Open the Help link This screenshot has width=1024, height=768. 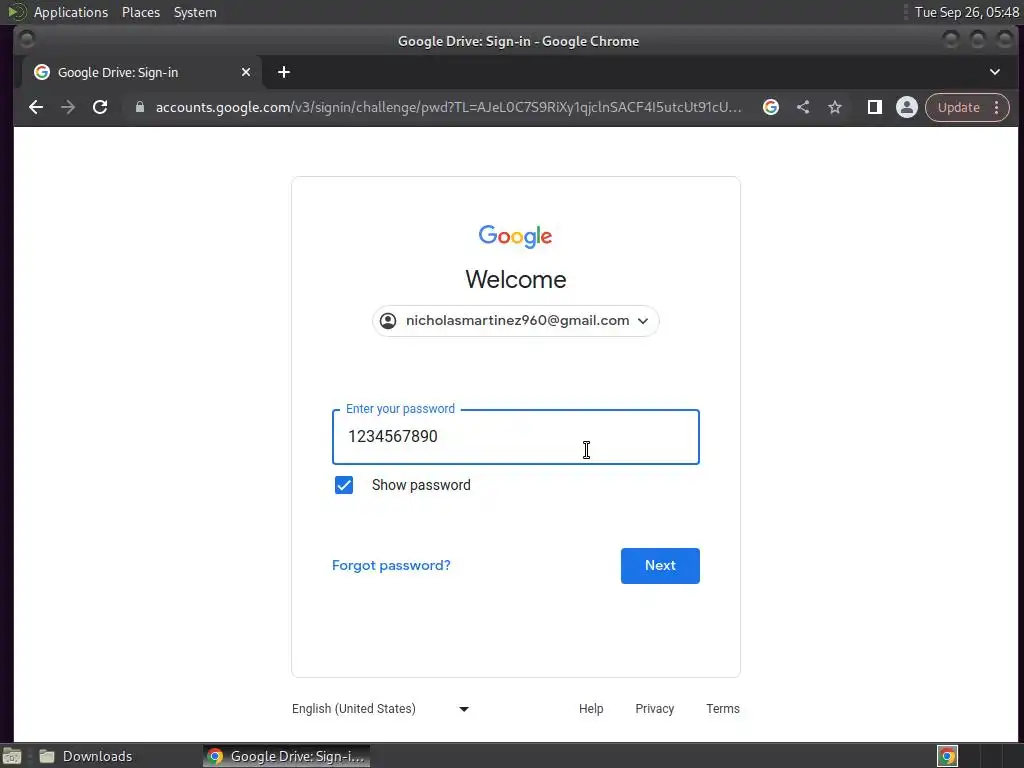point(591,709)
